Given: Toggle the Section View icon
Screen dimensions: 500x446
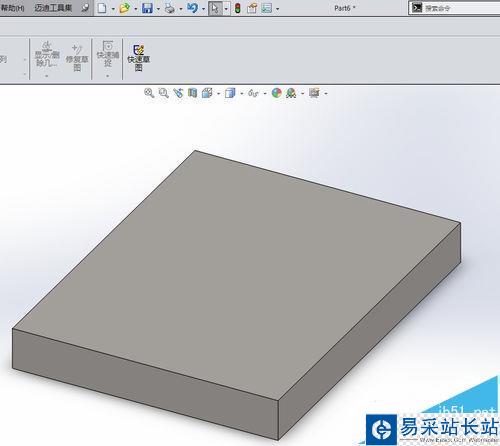Looking at the screenshot, I should 192,93.
